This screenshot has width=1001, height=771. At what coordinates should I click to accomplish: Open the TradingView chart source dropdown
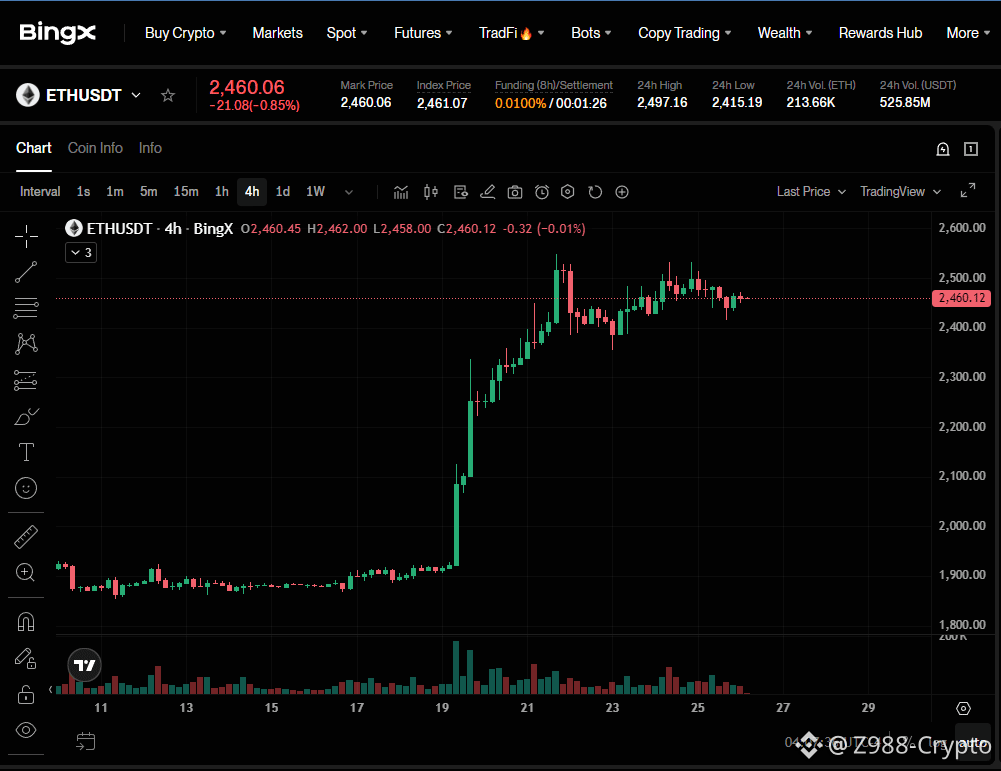pyautogui.click(x=900, y=191)
